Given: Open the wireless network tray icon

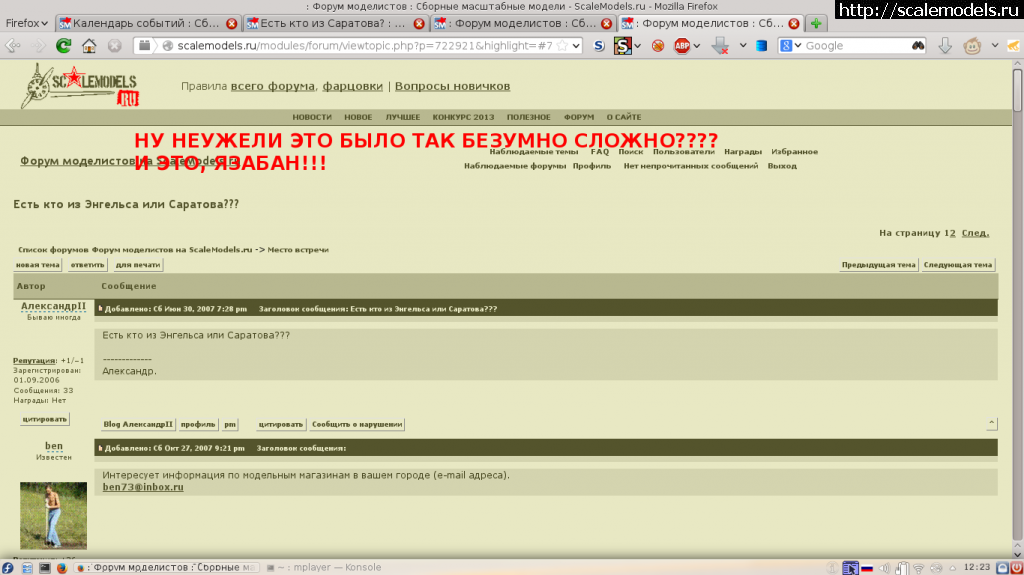Looking at the screenshot, I should click(918, 568).
